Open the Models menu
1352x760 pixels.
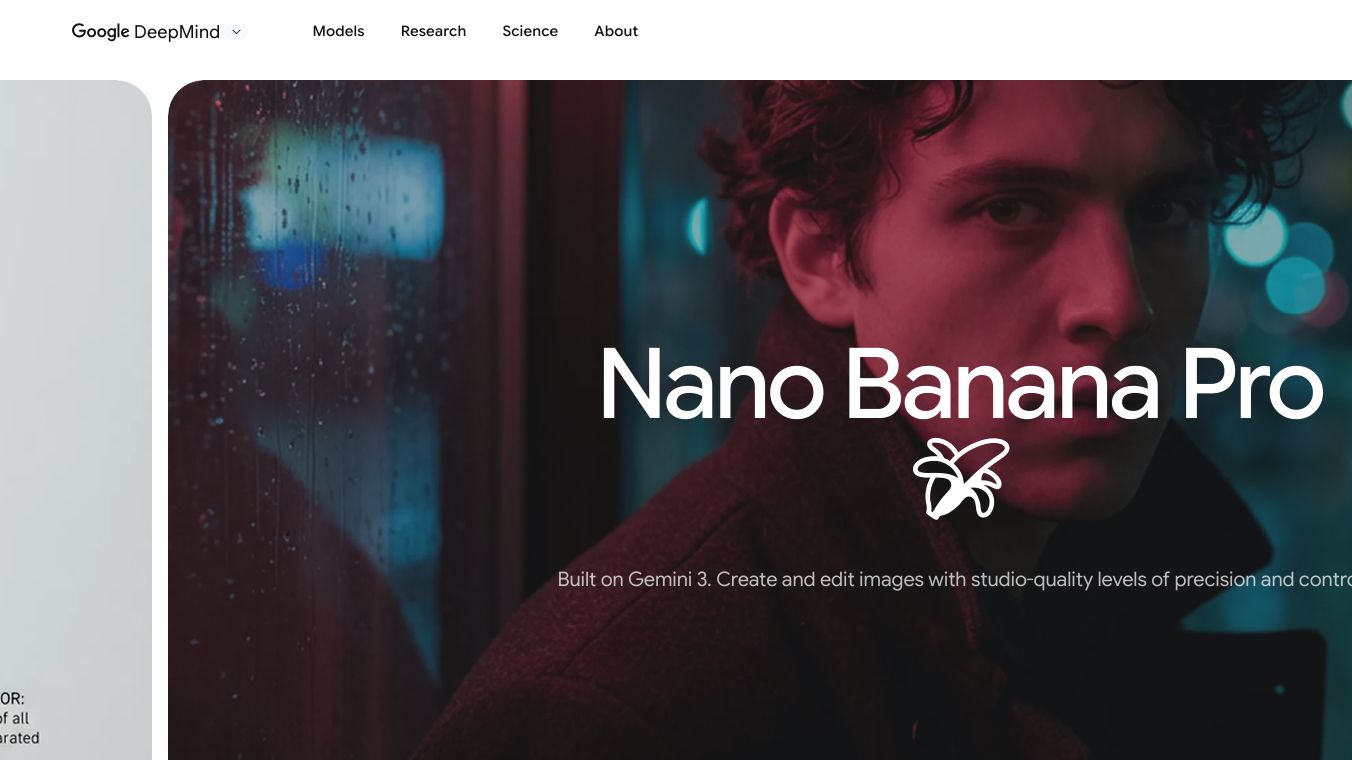click(338, 31)
